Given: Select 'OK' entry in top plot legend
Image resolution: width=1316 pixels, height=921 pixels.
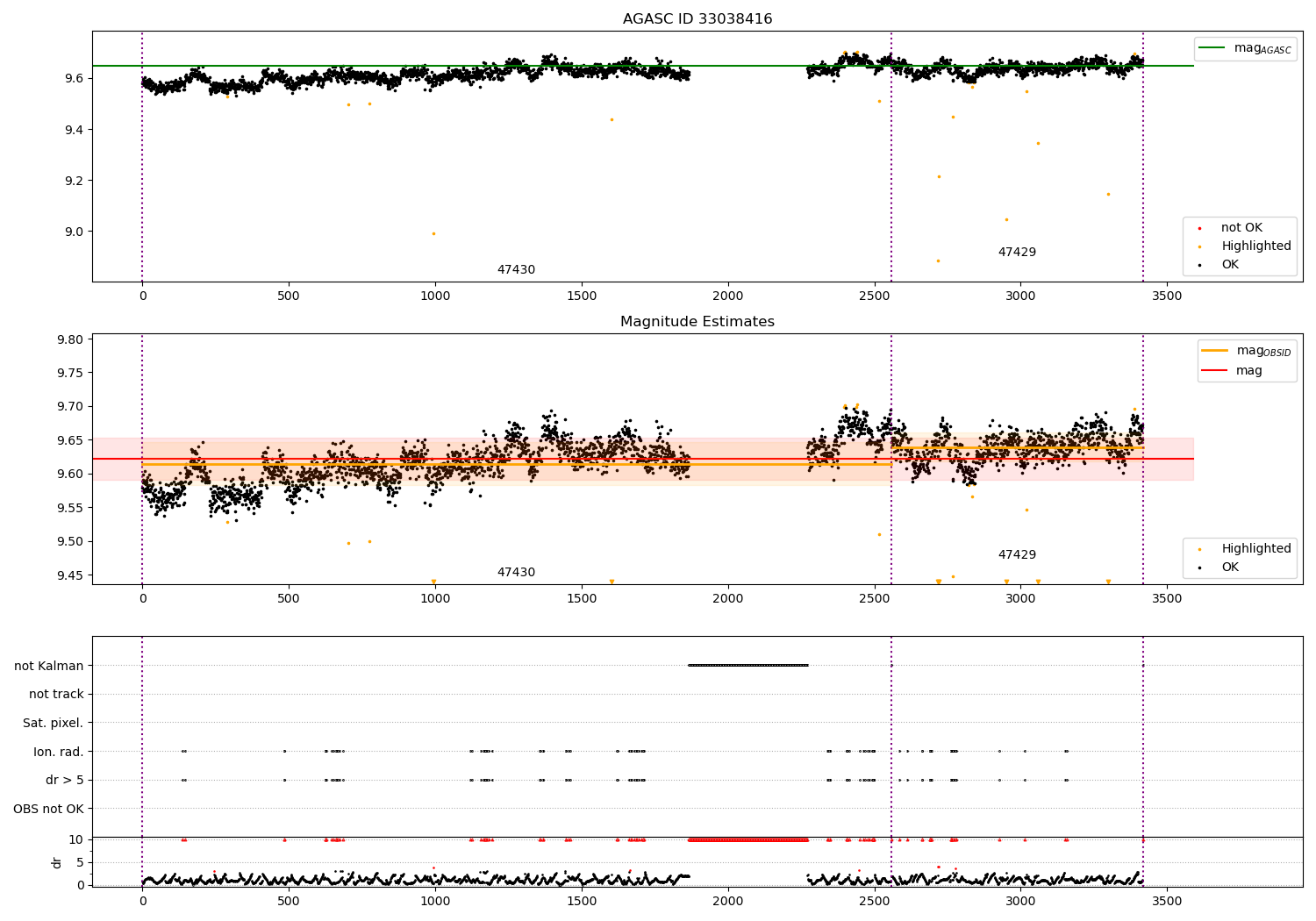Looking at the screenshot, I should (x=1230, y=265).
